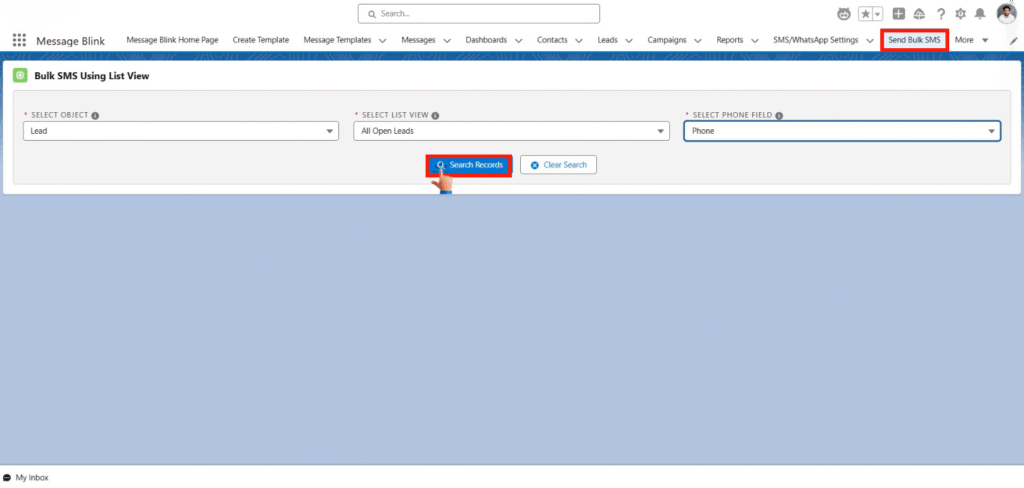Expand the Dashboards tab chevron
1024x488 pixels.
518,41
